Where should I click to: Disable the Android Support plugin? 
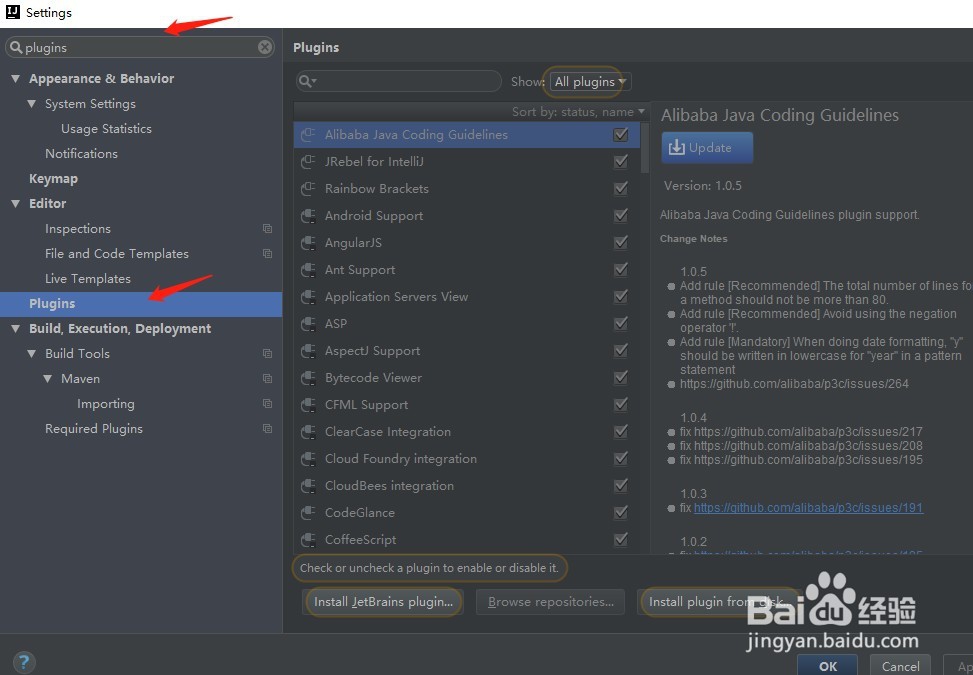(621, 215)
